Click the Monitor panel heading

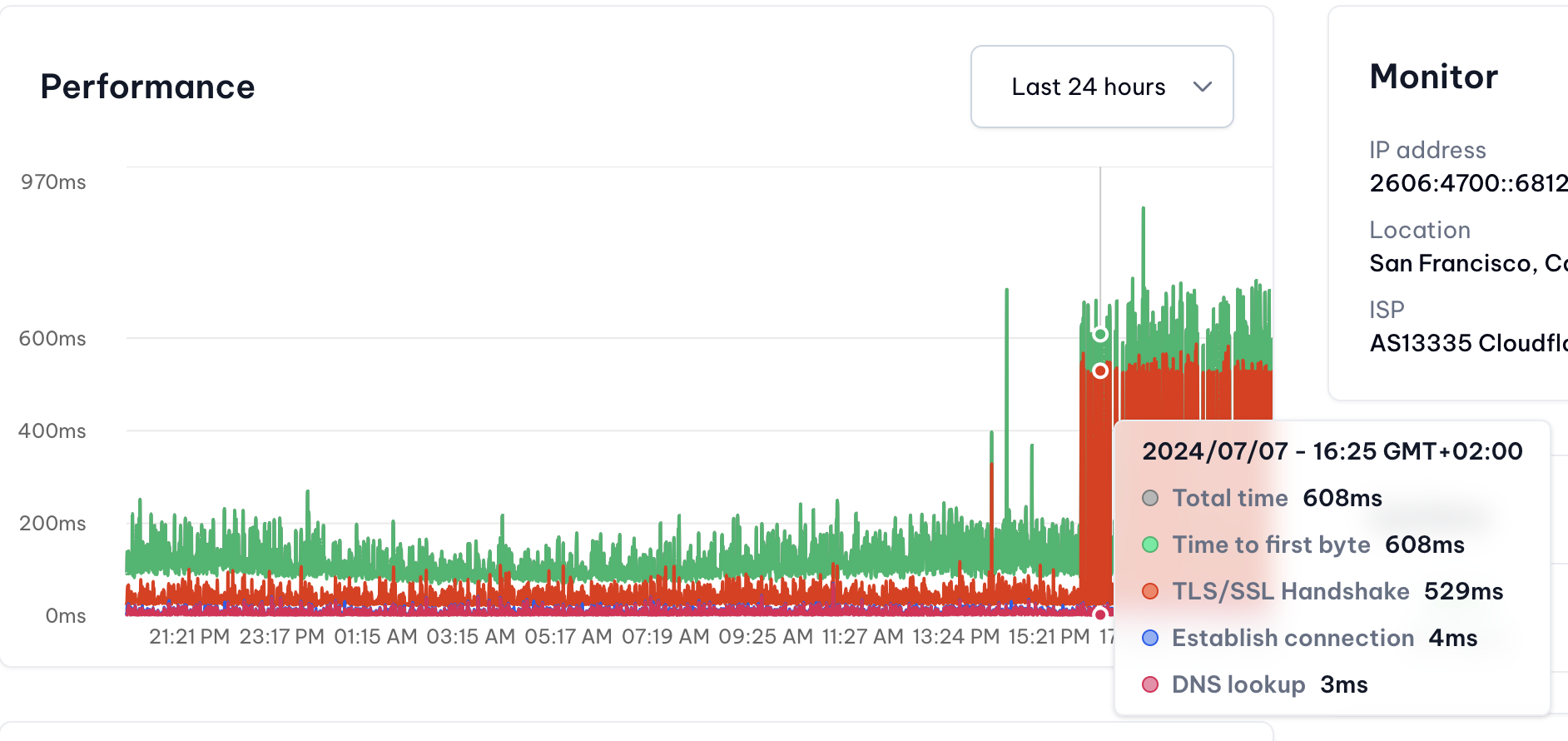click(x=1434, y=77)
